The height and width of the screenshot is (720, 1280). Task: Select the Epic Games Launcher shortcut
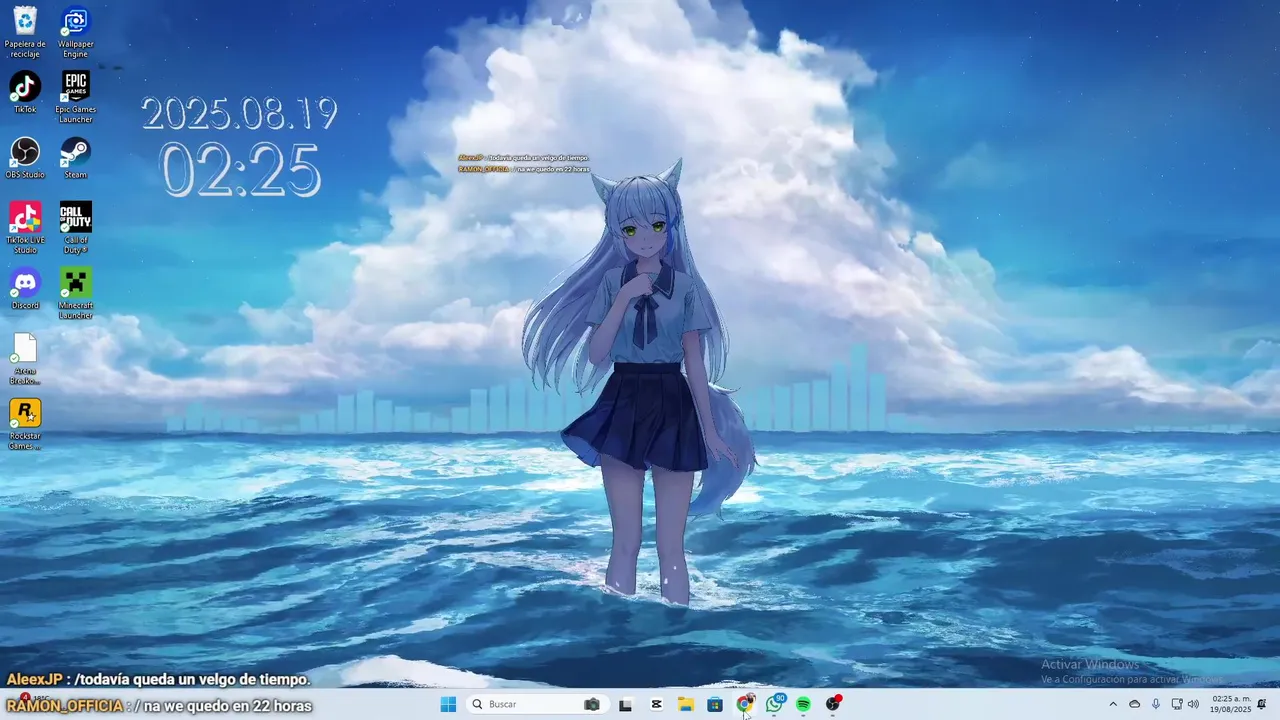(x=76, y=97)
